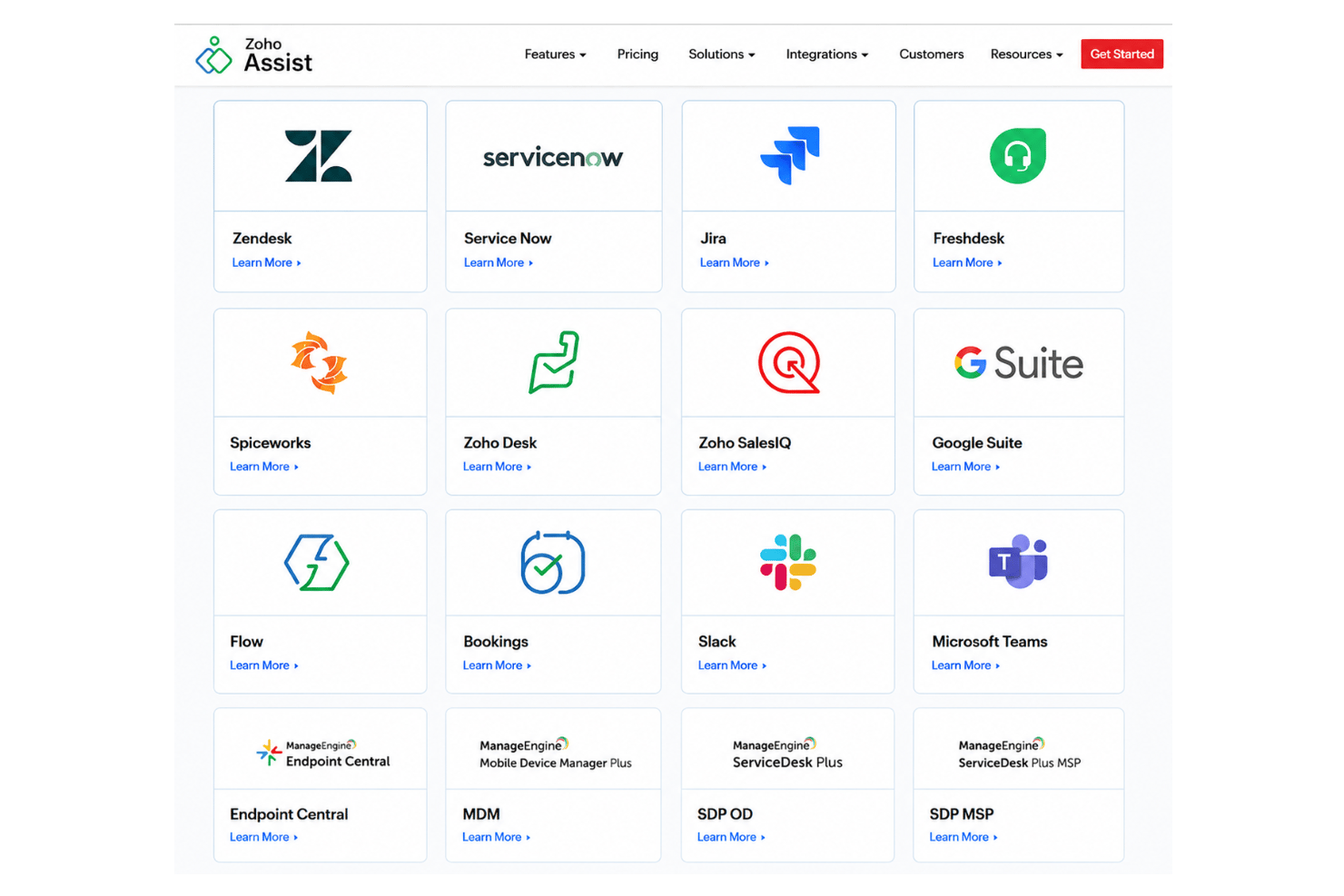The height and width of the screenshot is (896, 1344).
Task: Expand the Features menu
Action: (x=555, y=54)
